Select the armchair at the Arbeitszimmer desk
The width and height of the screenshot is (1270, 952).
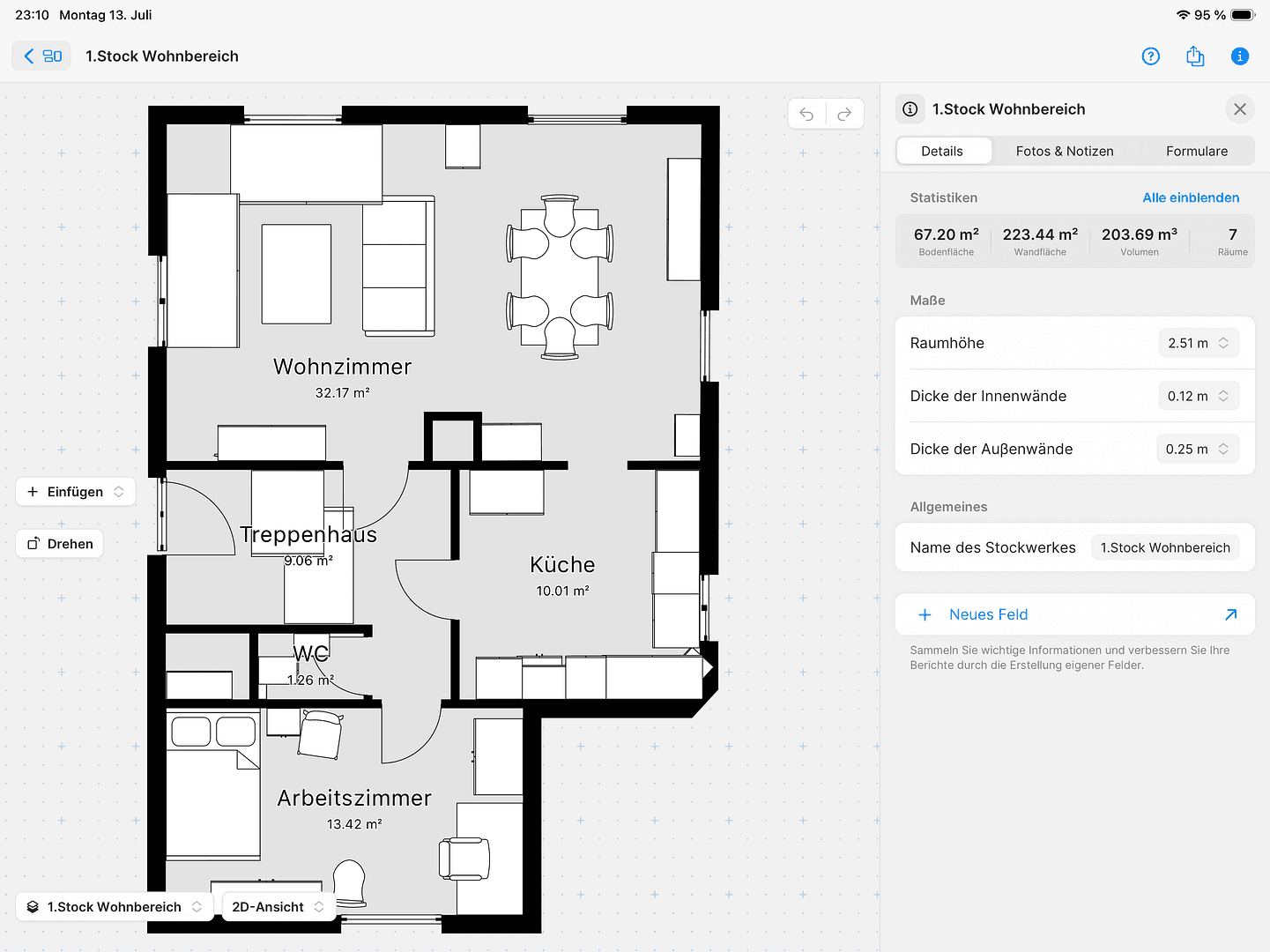[464, 859]
